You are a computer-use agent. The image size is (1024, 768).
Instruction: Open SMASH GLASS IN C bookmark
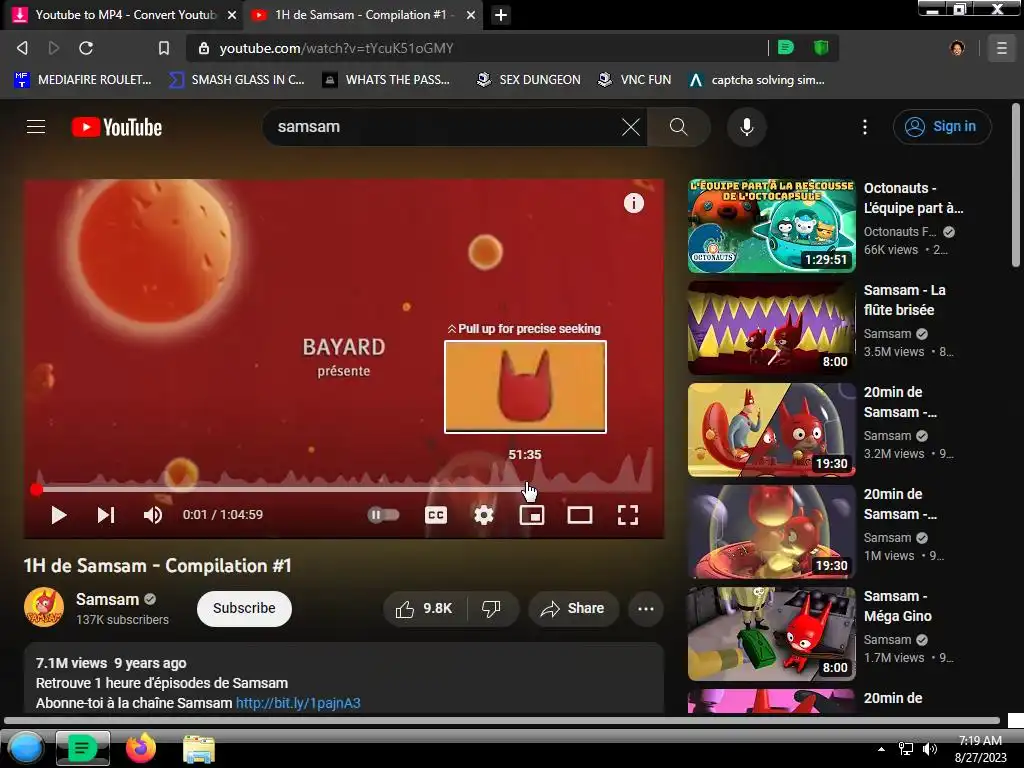tap(236, 80)
